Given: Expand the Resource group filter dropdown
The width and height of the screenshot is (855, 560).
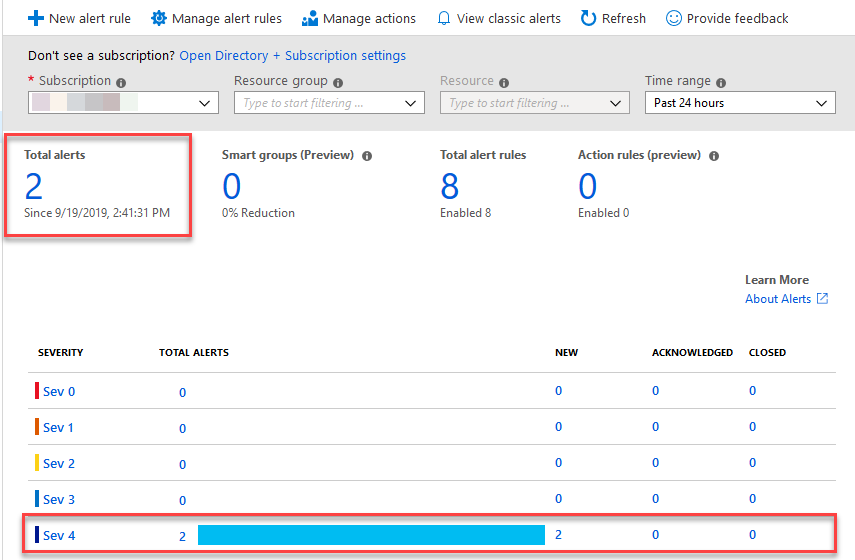Looking at the screenshot, I should coord(329,103).
